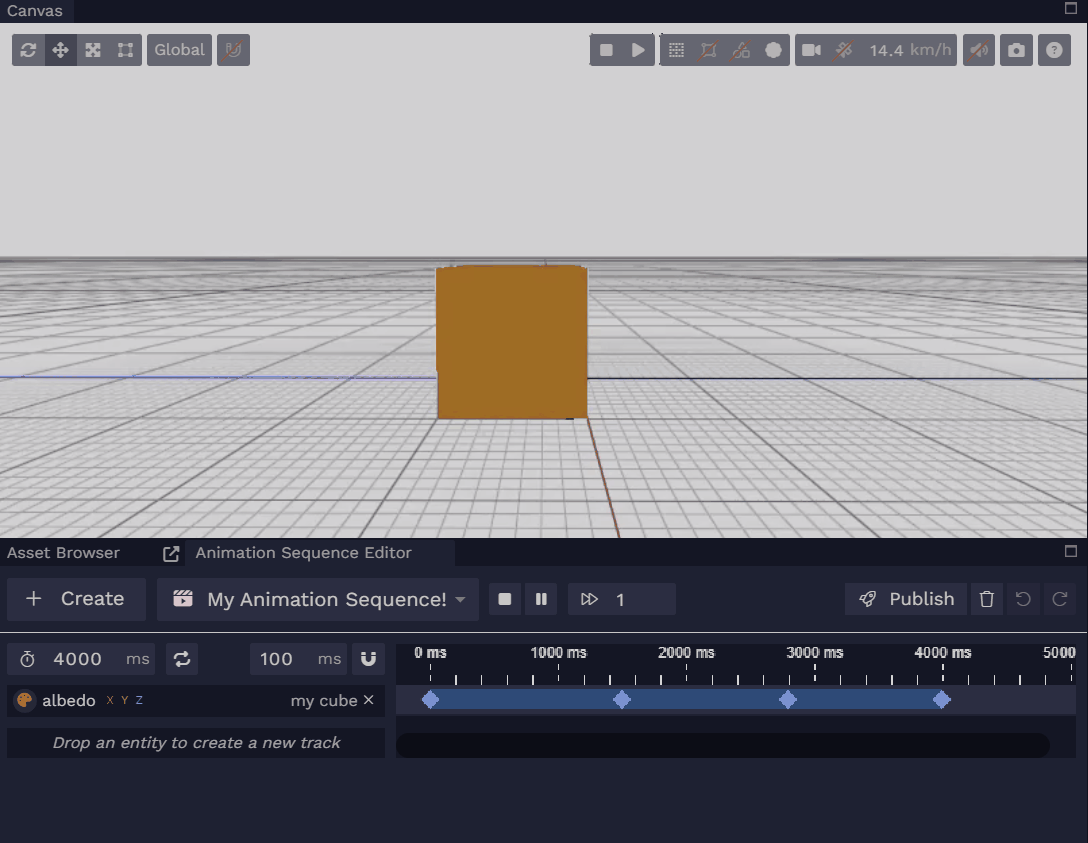Open the Global coordinate space selector
Viewport: 1088px width, 843px height.
click(x=179, y=50)
